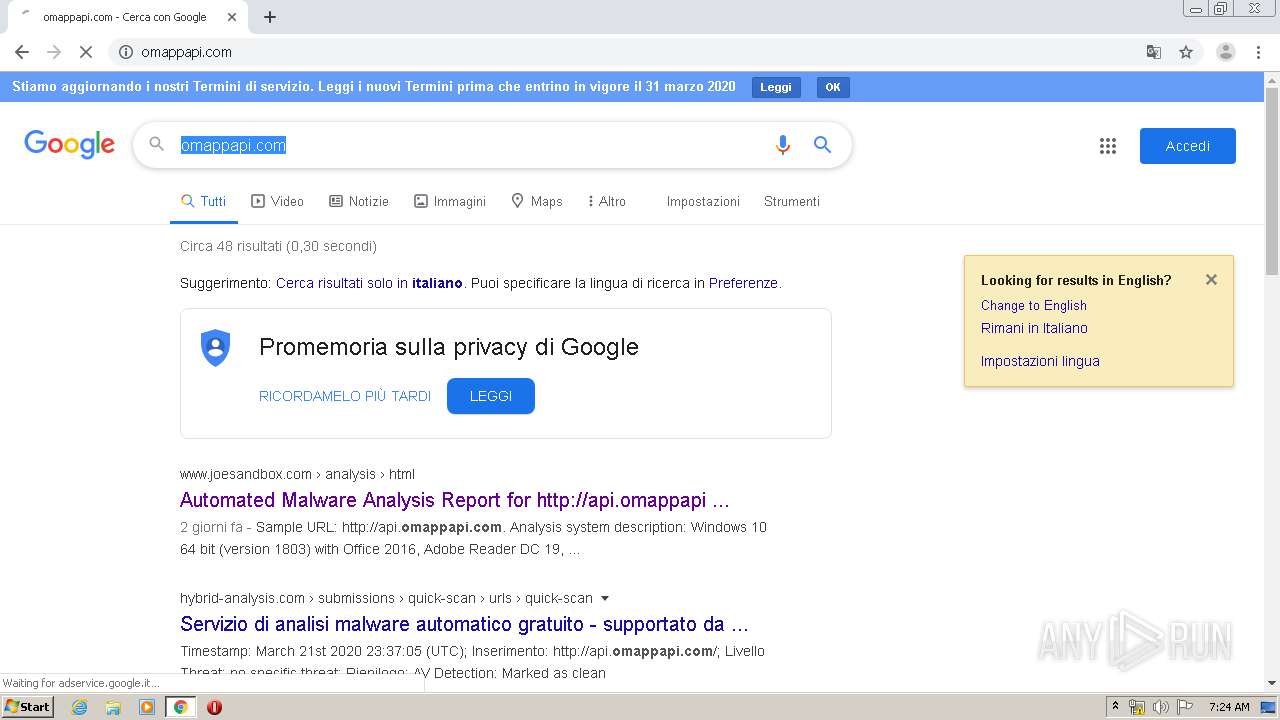Dismiss the English results popup with X

(x=1211, y=280)
